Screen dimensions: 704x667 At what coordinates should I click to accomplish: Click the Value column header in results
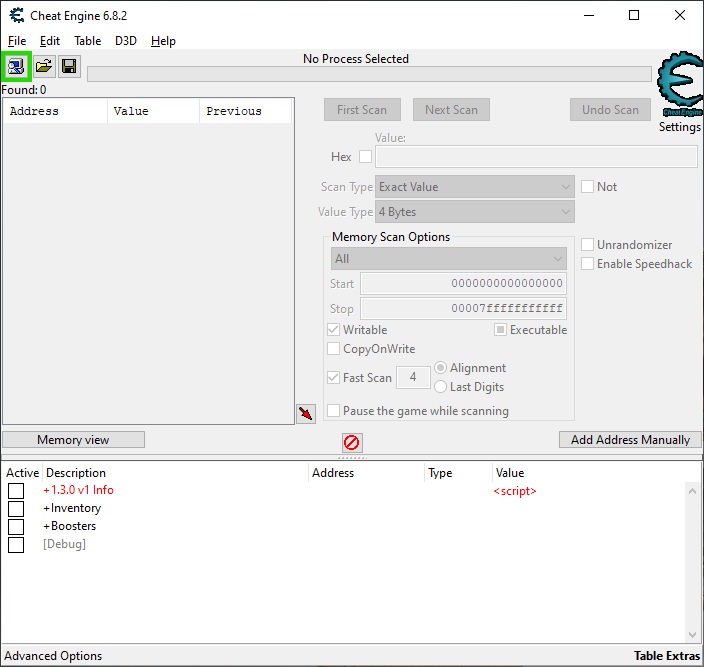pos(153,111)
